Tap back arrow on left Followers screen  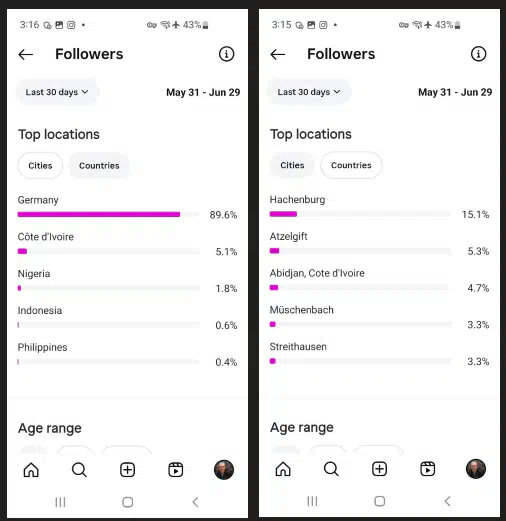coord(26,54)
